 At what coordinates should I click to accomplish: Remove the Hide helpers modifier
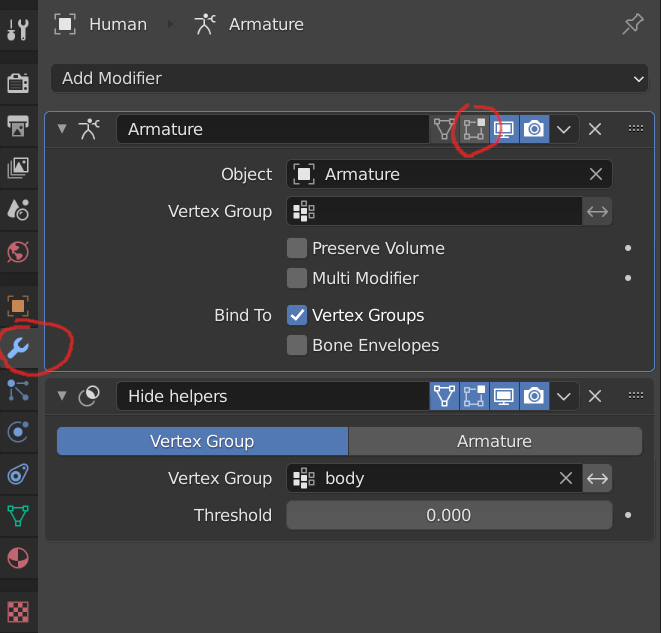click(595, 396)
